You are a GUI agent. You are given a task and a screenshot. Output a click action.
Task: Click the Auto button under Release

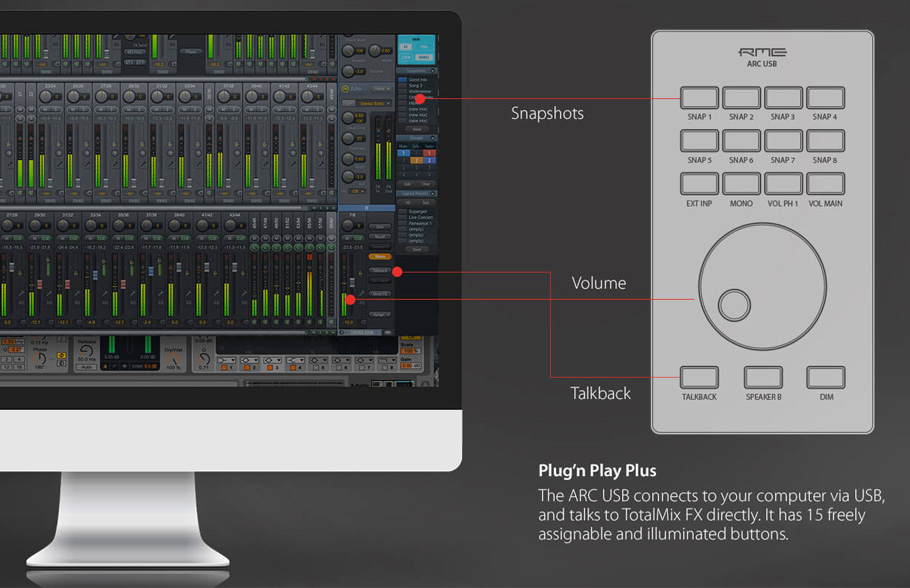(x=86, y=367)
